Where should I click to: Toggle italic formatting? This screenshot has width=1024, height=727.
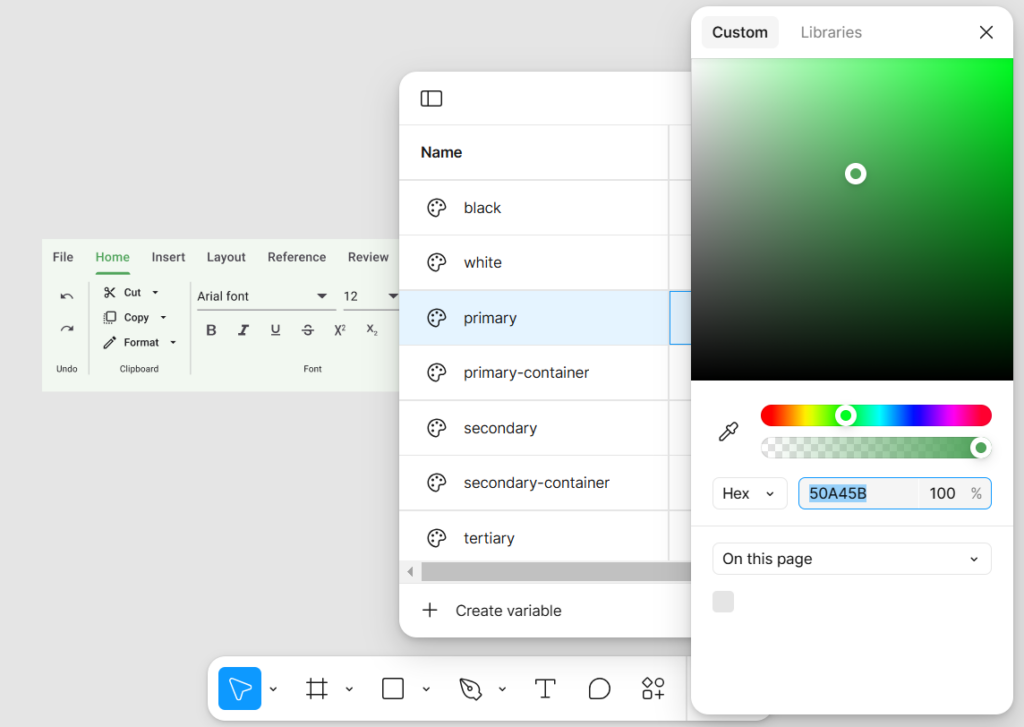(x=243, y=329)
